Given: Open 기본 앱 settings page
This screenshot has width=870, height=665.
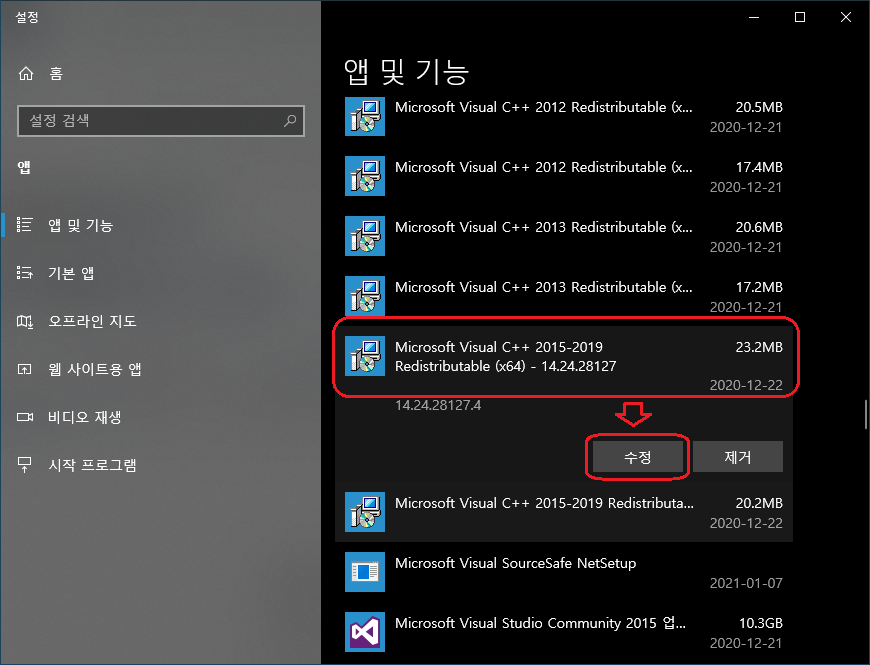Looking at the screenshot, I should pyautogui.click(x=161, y=273).
